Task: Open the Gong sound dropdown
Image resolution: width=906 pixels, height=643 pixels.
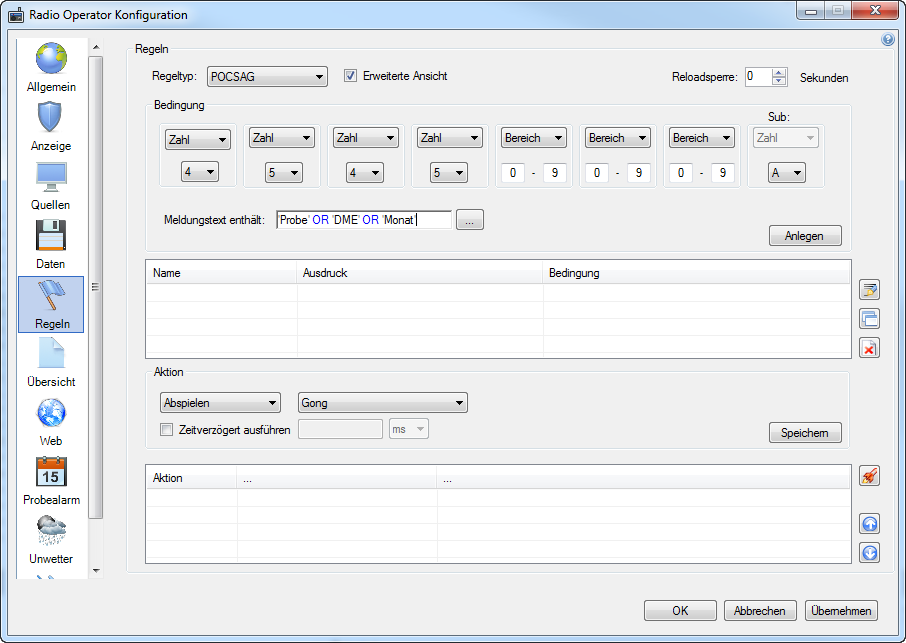Action: point(383,403)
